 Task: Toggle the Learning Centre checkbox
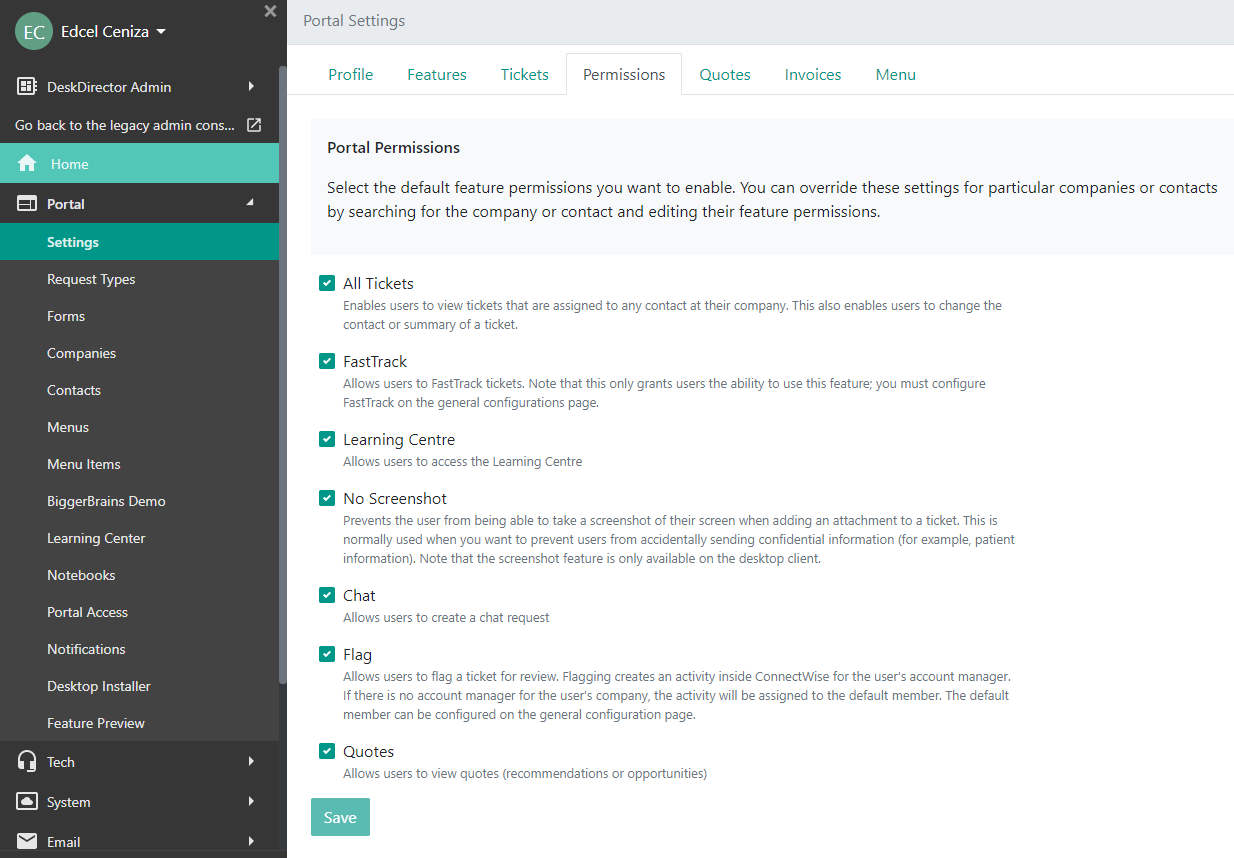[327, 439]
